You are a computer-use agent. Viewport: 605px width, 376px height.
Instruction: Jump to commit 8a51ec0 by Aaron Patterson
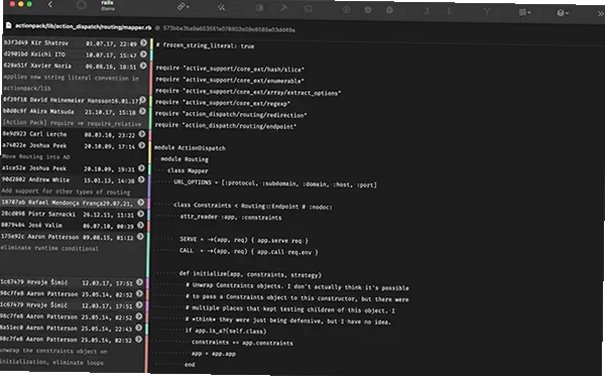coord(139,328)
